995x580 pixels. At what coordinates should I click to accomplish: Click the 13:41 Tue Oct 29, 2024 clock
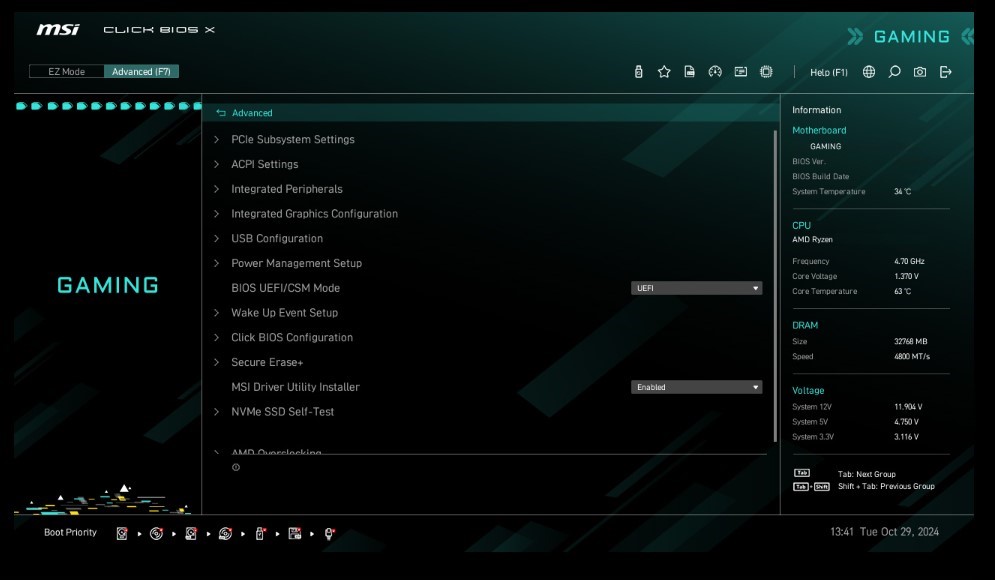[885, 532]
